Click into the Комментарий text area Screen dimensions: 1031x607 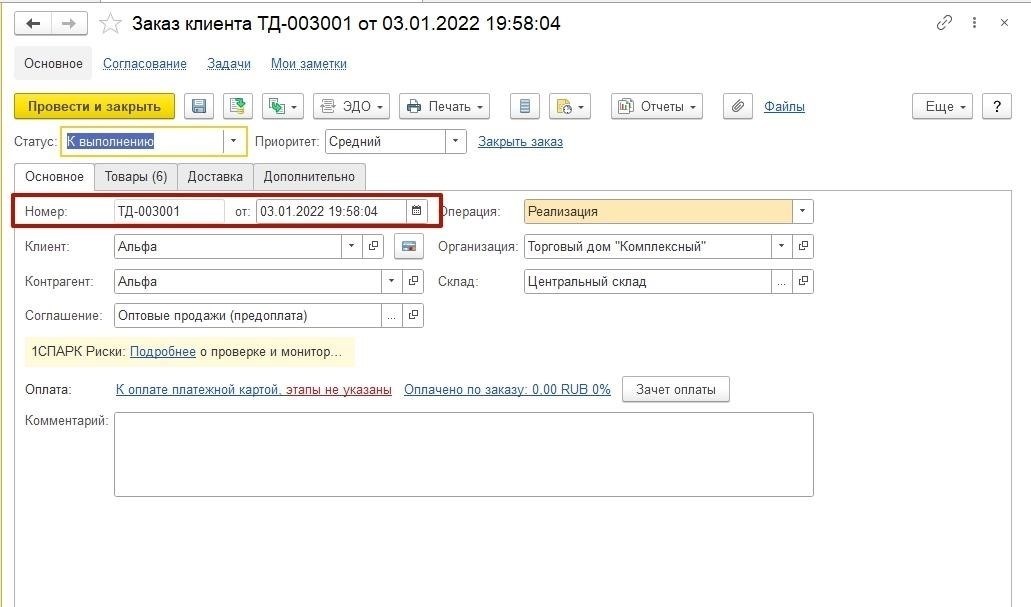(464, 454)
